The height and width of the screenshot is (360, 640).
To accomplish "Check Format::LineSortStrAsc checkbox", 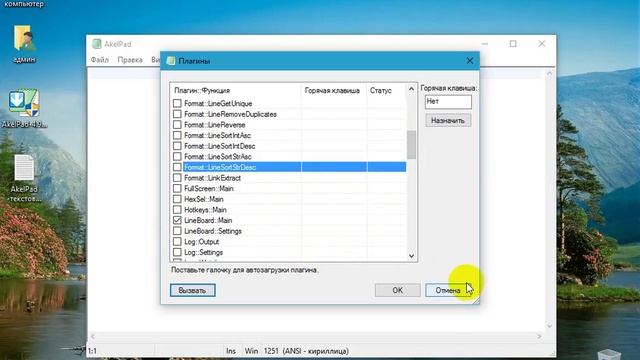I will [177, 156].
